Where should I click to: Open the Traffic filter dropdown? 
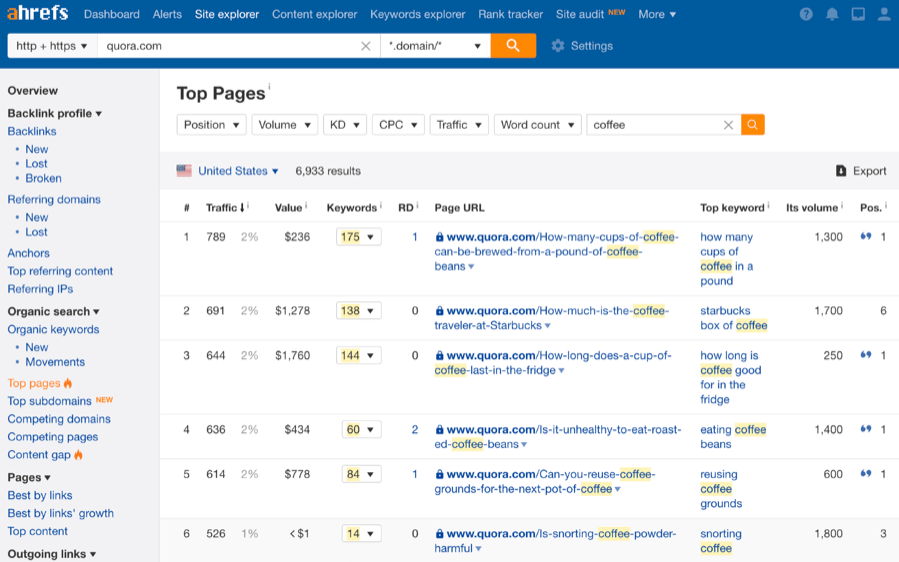pos(459,125)
